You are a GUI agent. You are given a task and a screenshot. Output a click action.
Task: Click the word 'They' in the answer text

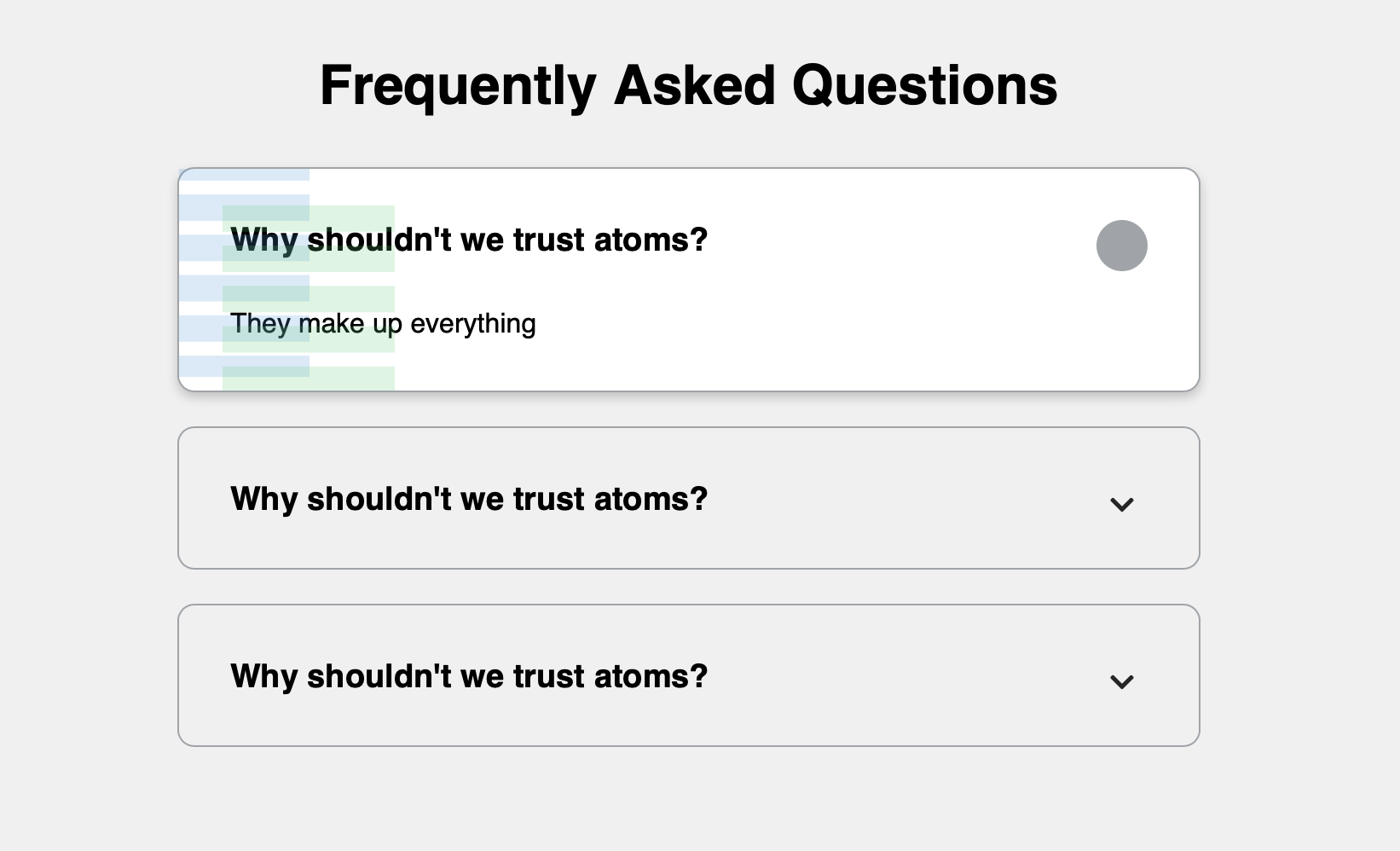pos(260,324)
